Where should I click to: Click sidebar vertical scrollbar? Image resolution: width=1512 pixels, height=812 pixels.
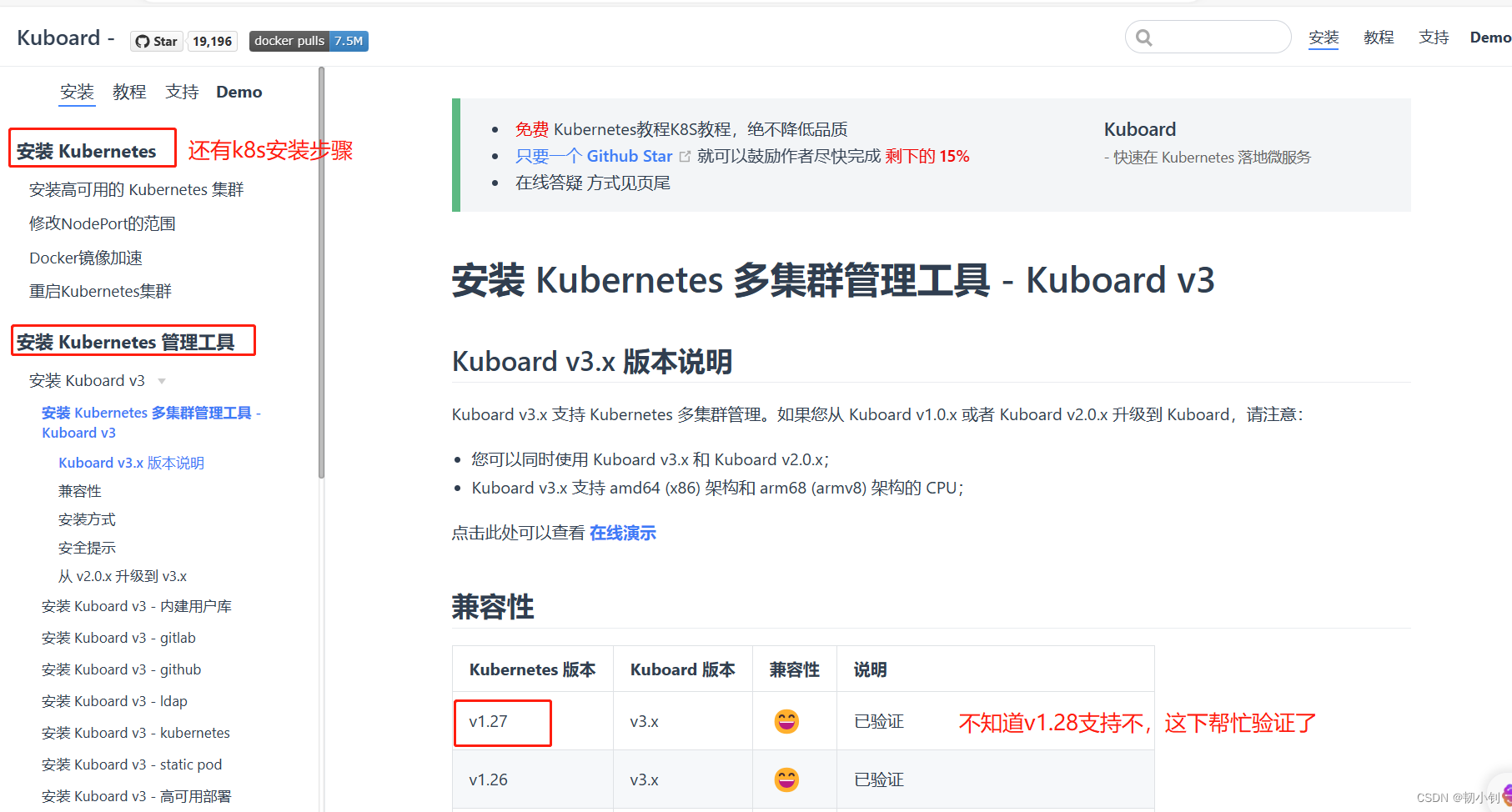pyautogui.click(x=321, y=273)
